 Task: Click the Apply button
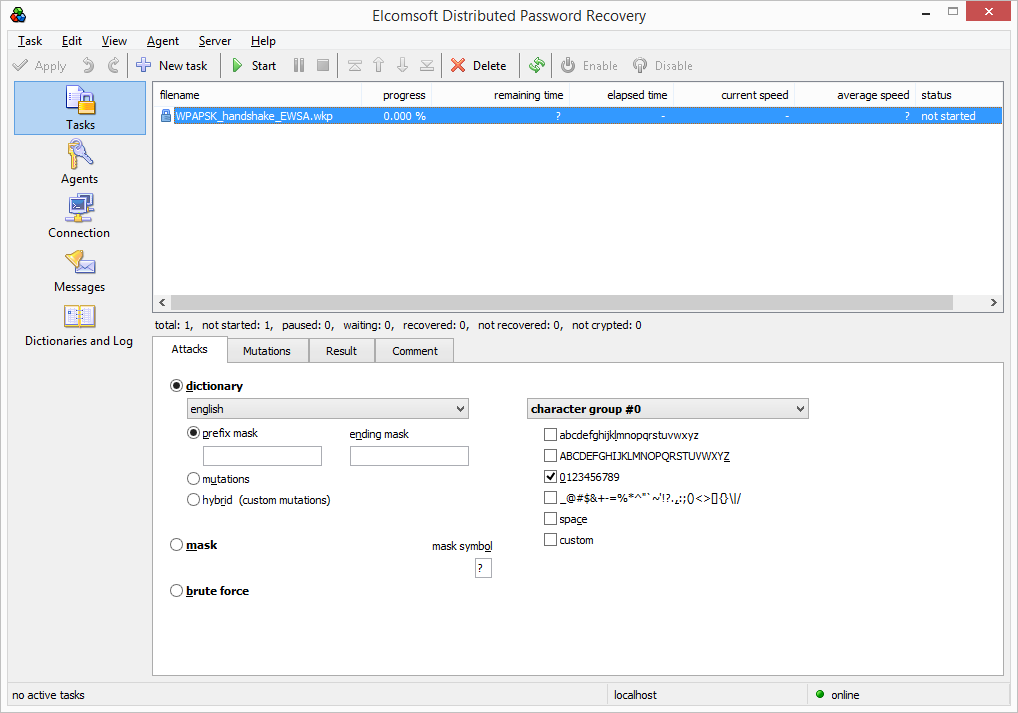point(40,65)
